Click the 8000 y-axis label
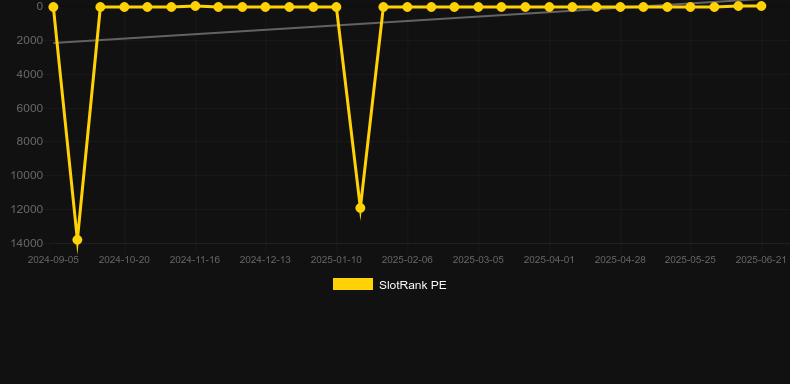790x384 pixels. 30,141
